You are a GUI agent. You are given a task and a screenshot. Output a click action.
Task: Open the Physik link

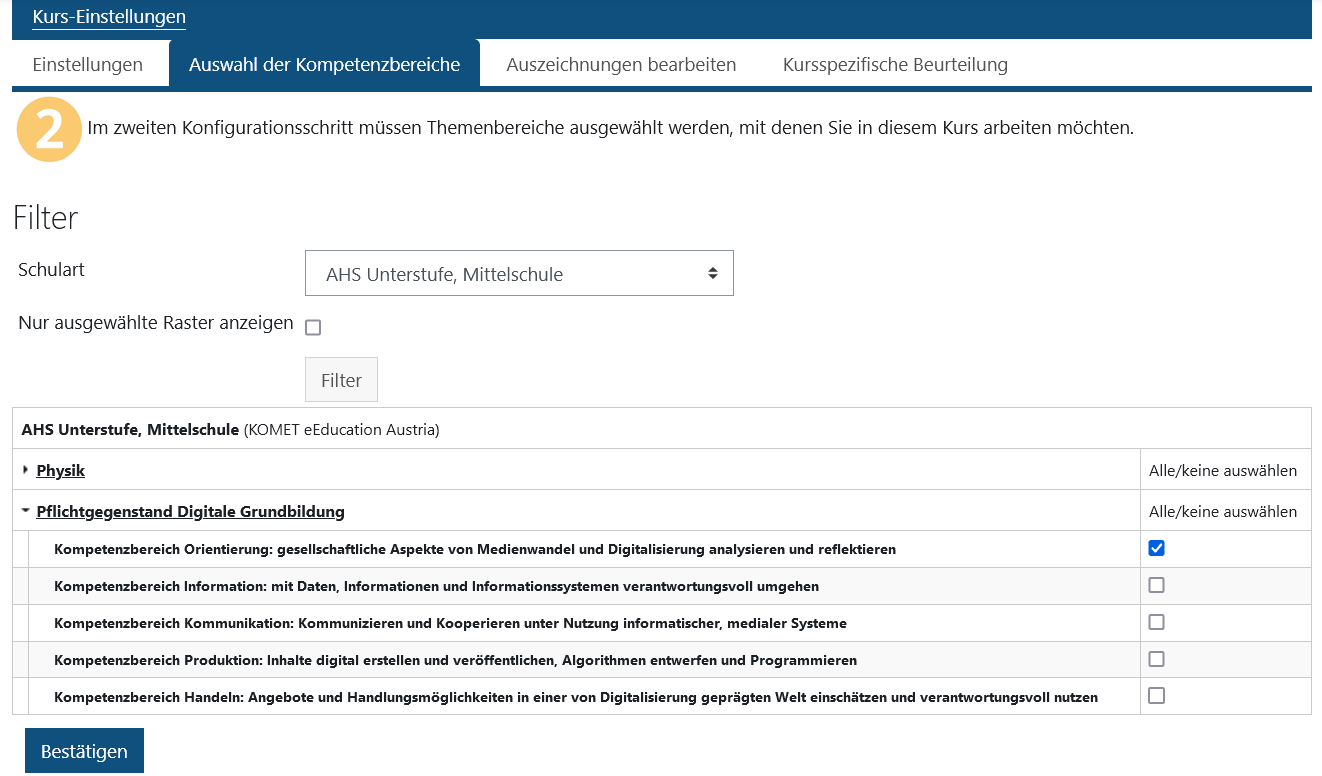tap(59, 470)
